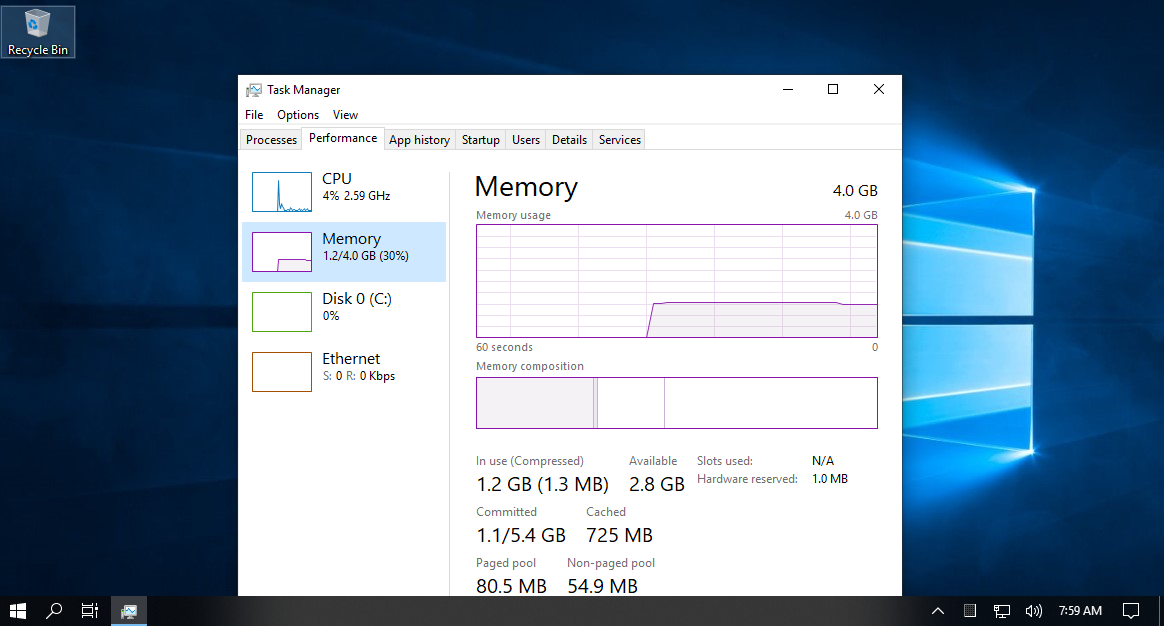Viewport: 1164px width, 626px height.
Task: Open the network tray icon
Action: [1001, 611]
